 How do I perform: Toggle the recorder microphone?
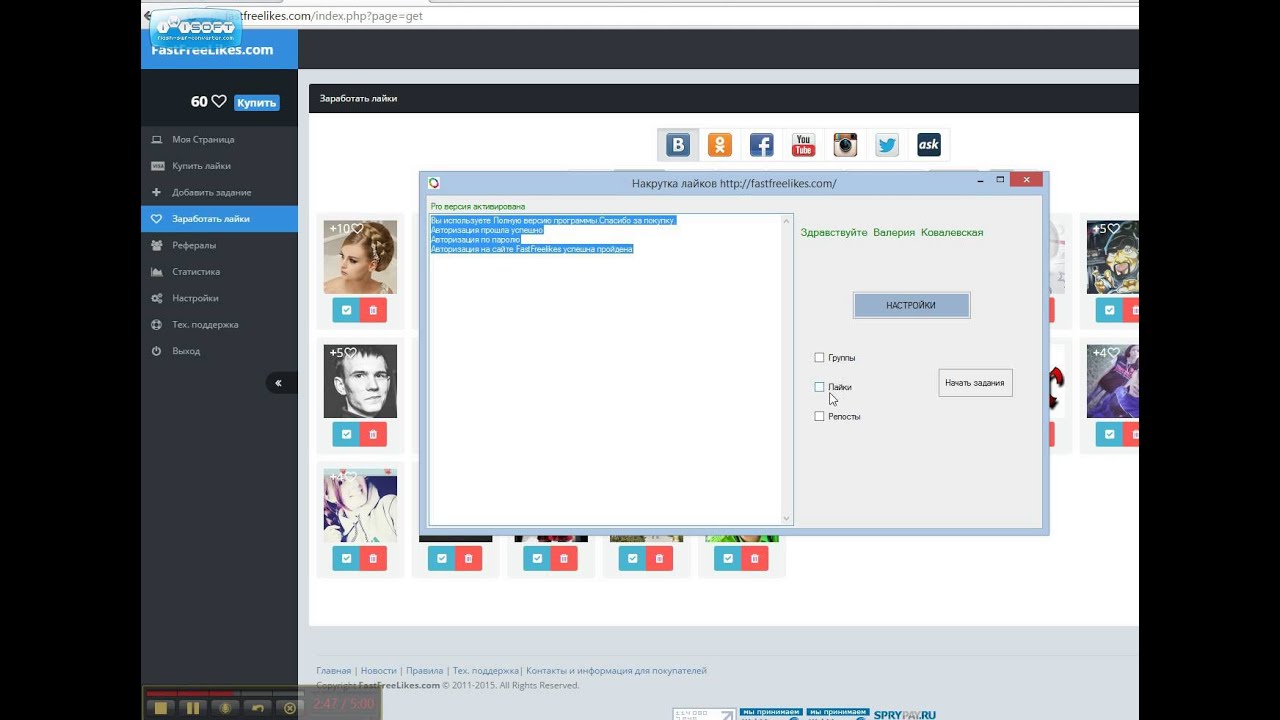(225, 708)
